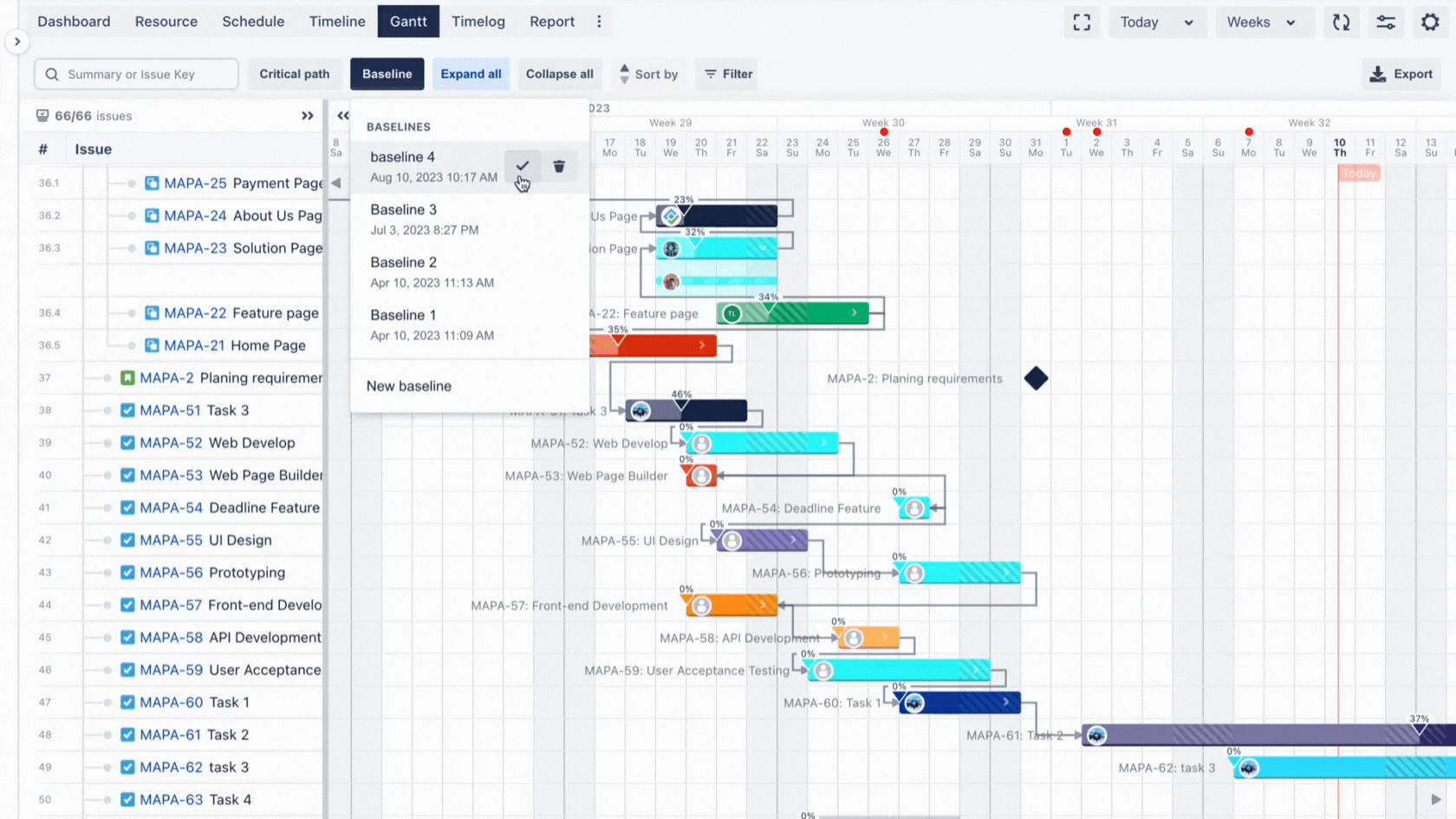Enter full screen mode via the expand icon
Screen dimensions: 1456x819
pos(1082,23)
